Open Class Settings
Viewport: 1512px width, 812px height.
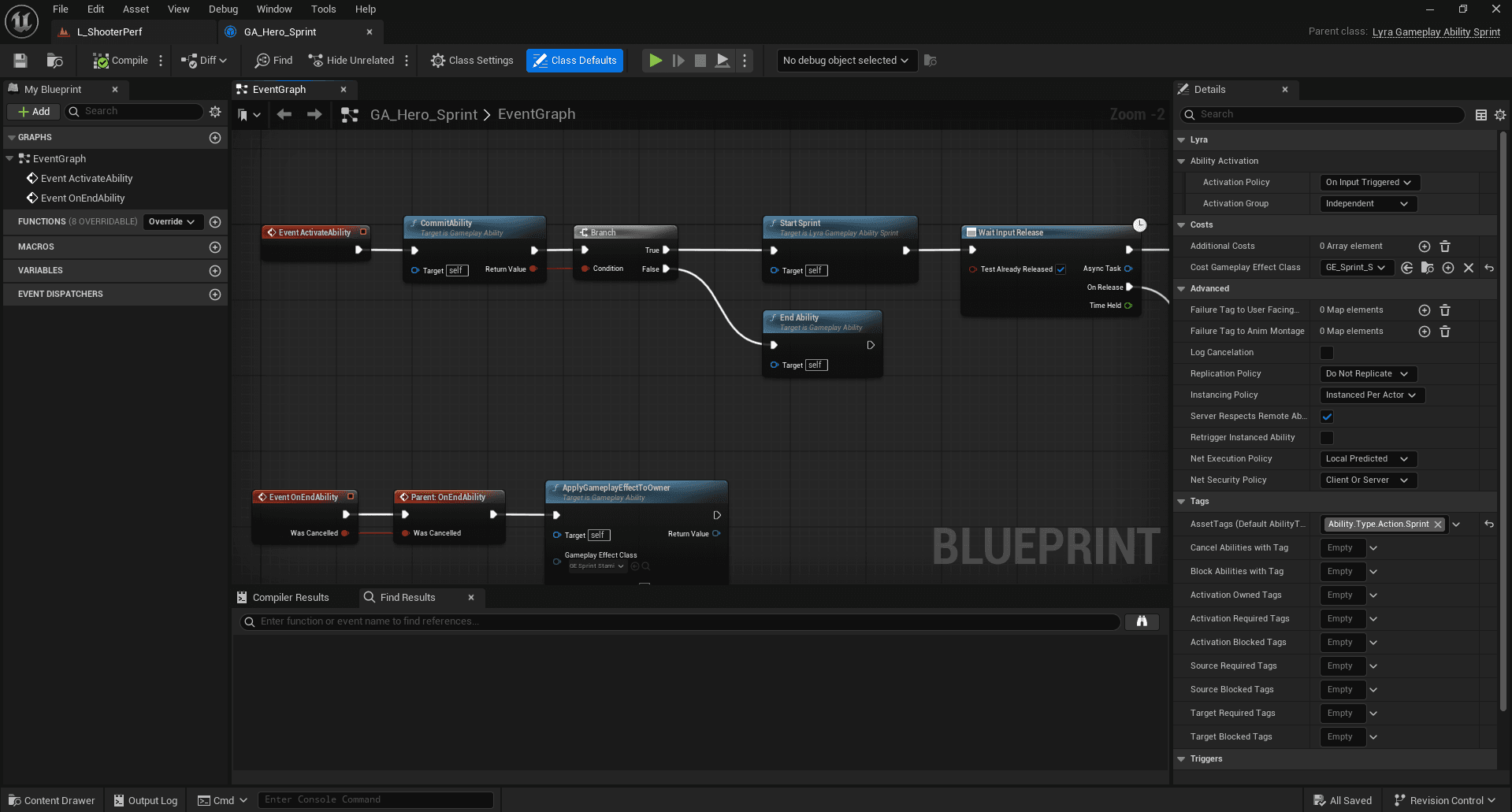click(x=472, y=61)
